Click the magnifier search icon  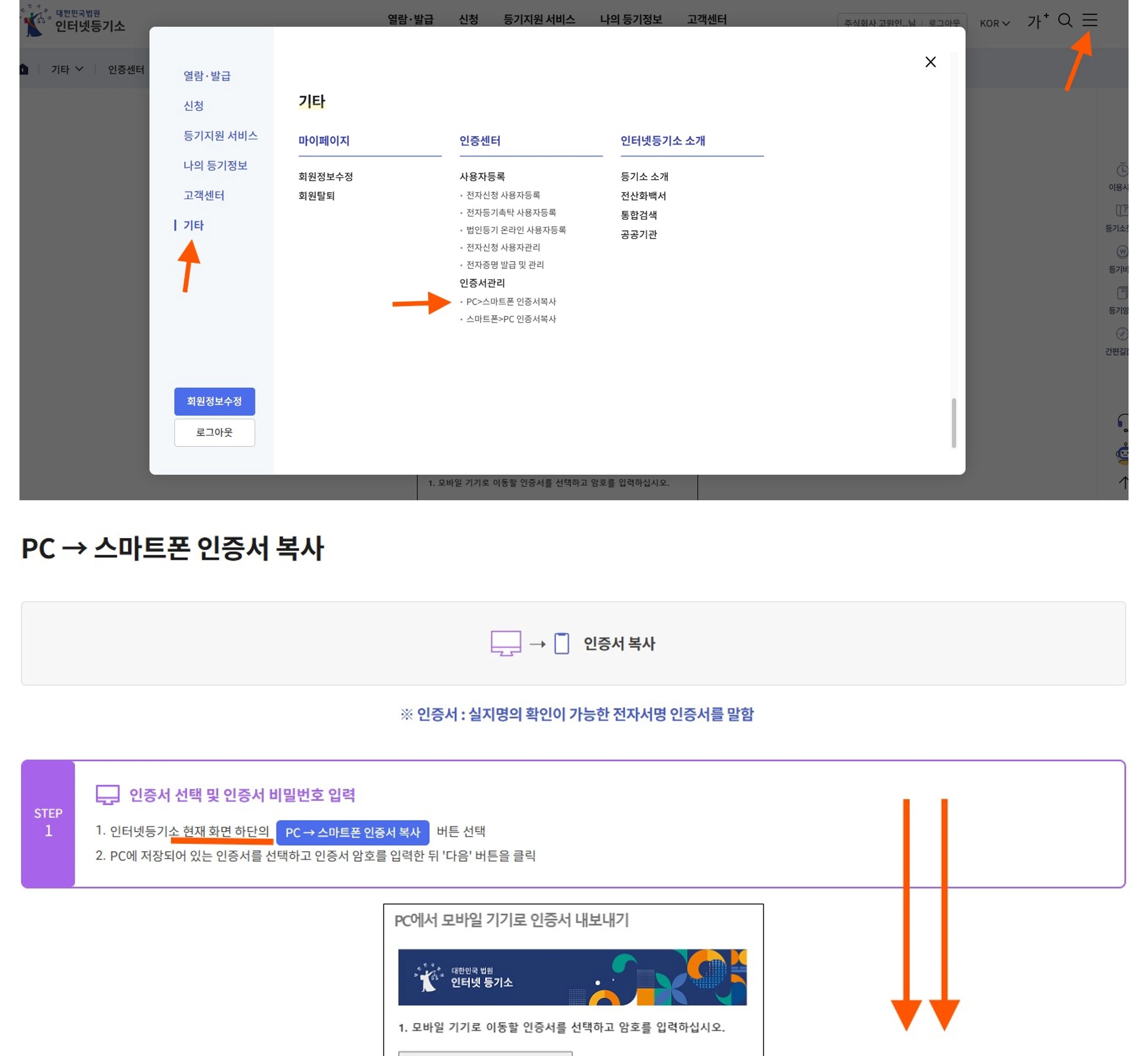tap(1065, 21)
